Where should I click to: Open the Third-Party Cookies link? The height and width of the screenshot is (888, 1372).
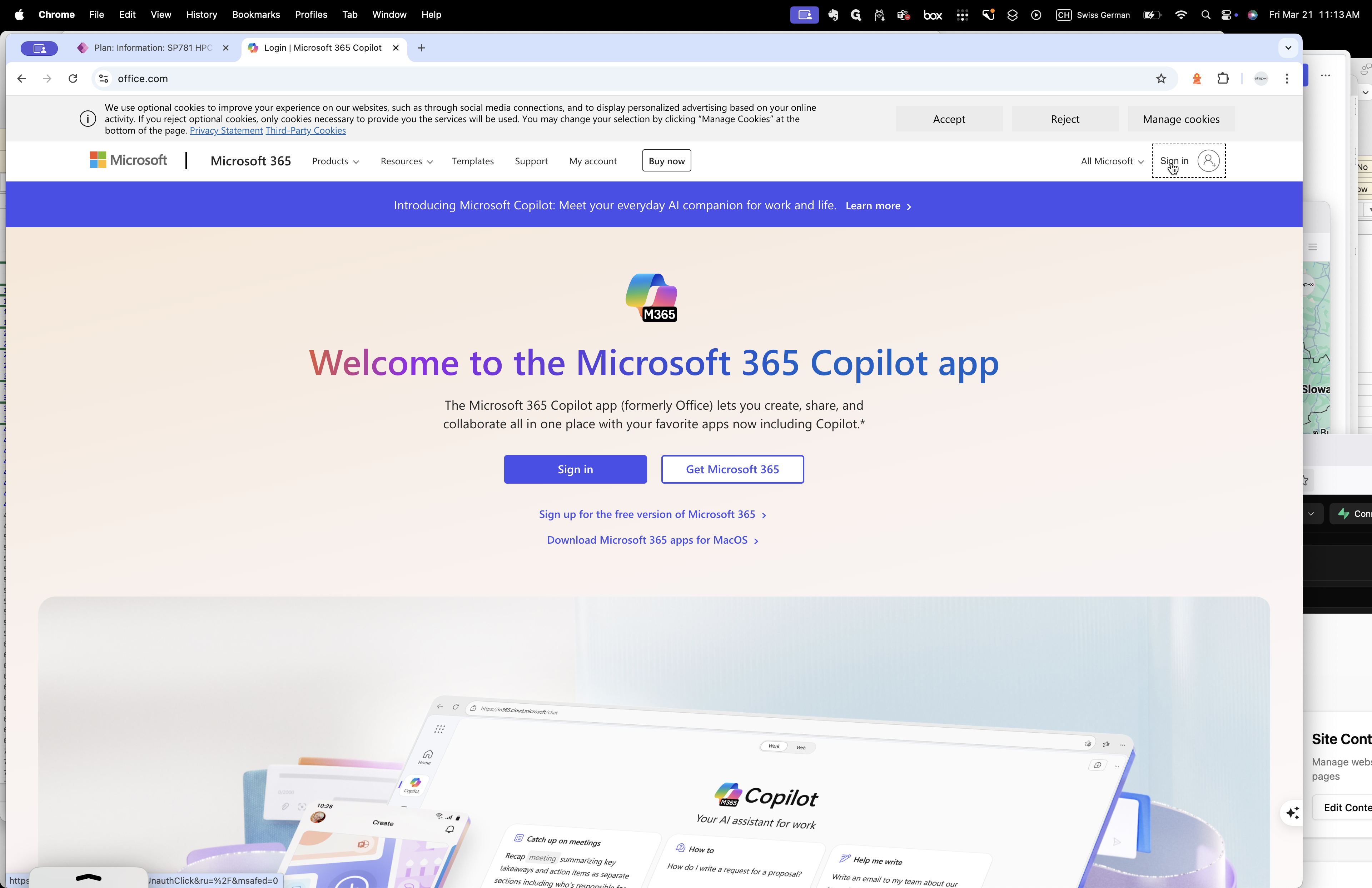point(305,130)
